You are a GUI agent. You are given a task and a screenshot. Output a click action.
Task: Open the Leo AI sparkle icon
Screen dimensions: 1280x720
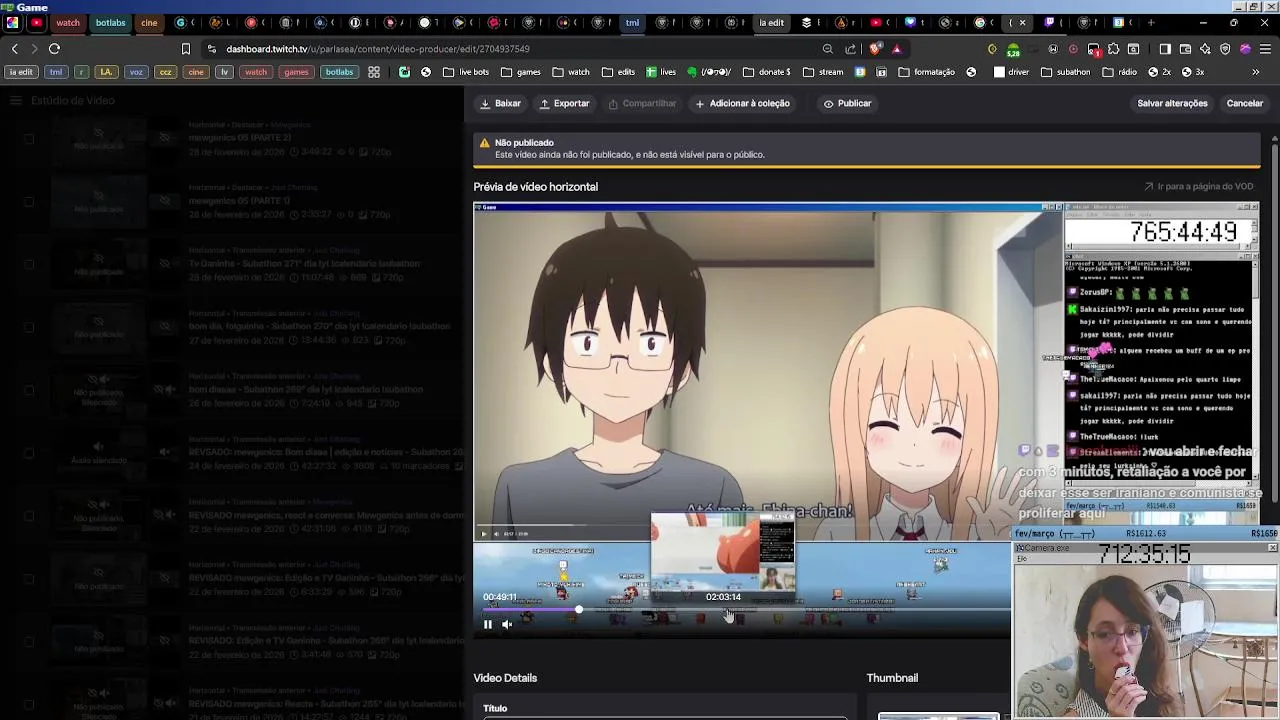click(x=1205, y=48)
